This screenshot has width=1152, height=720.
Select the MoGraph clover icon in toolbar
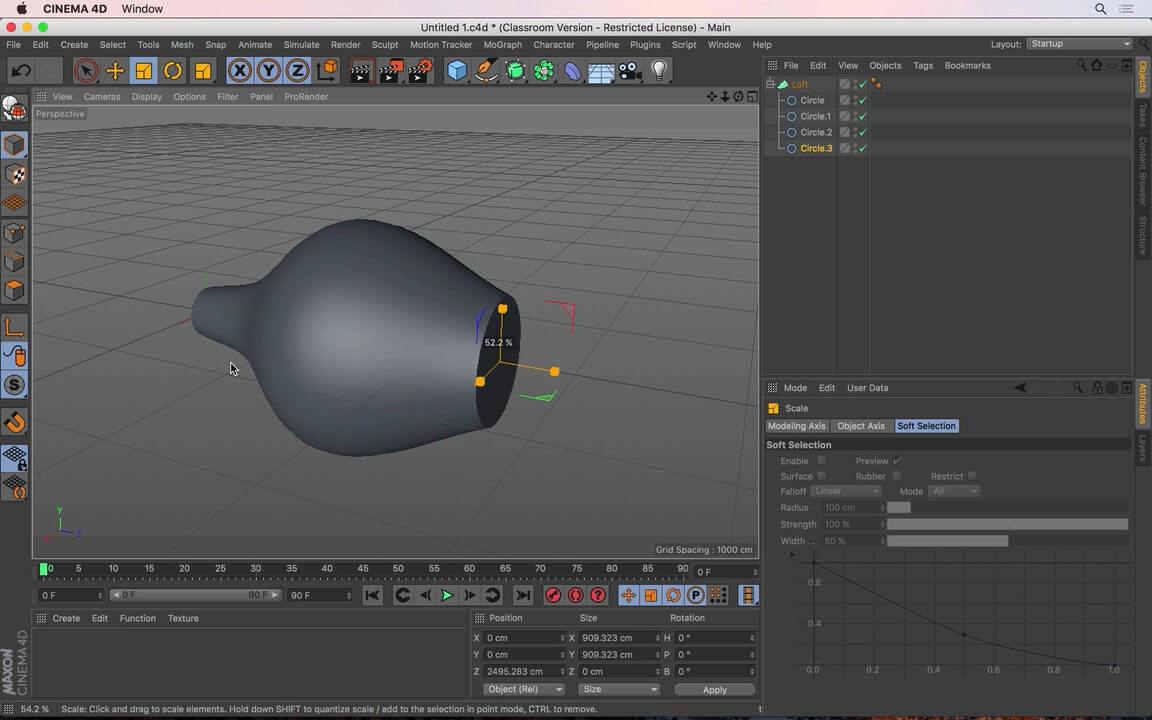pyautogui.click(x=542, y=70)
